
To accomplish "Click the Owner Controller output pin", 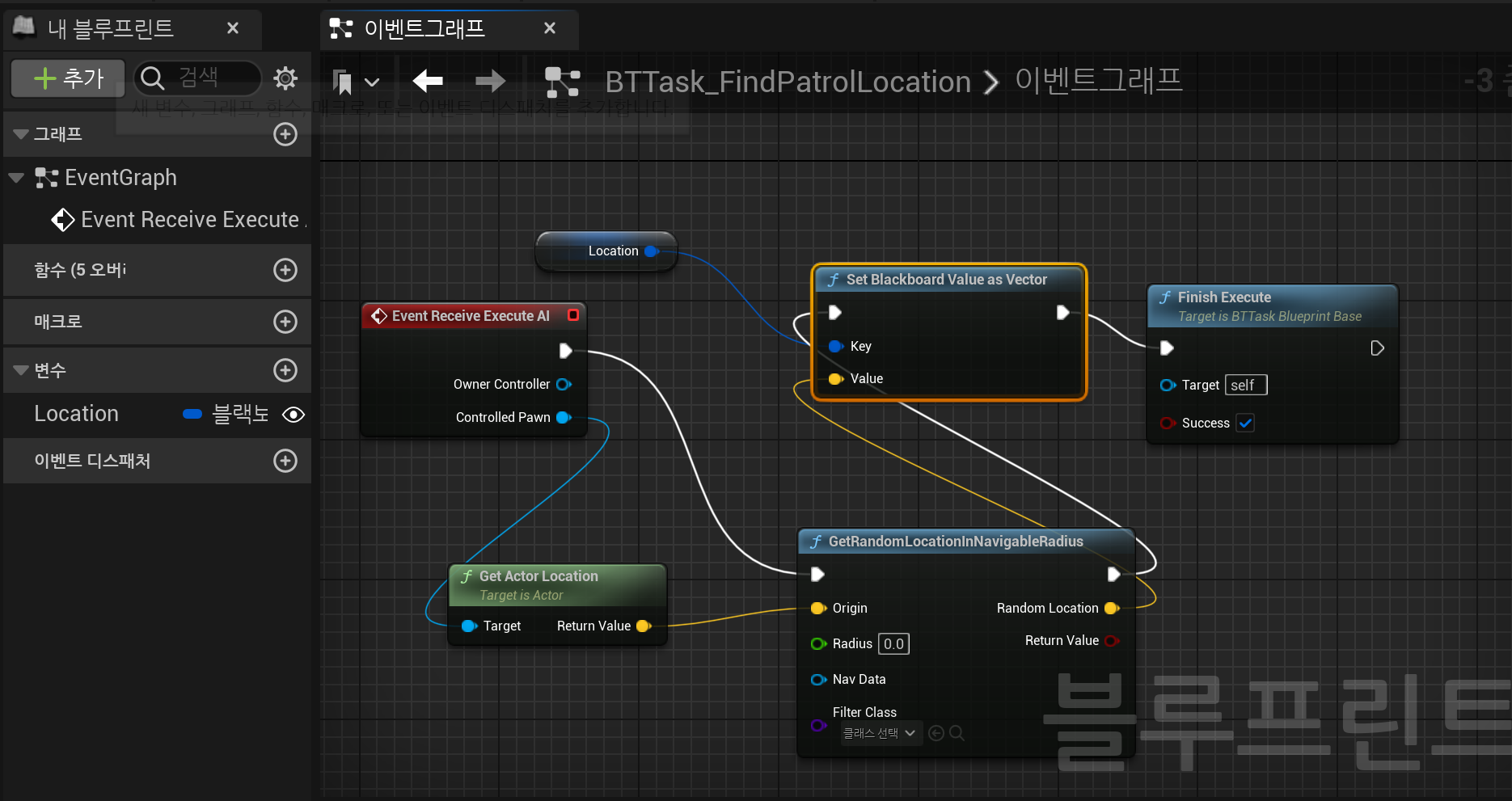I will 564,385.
